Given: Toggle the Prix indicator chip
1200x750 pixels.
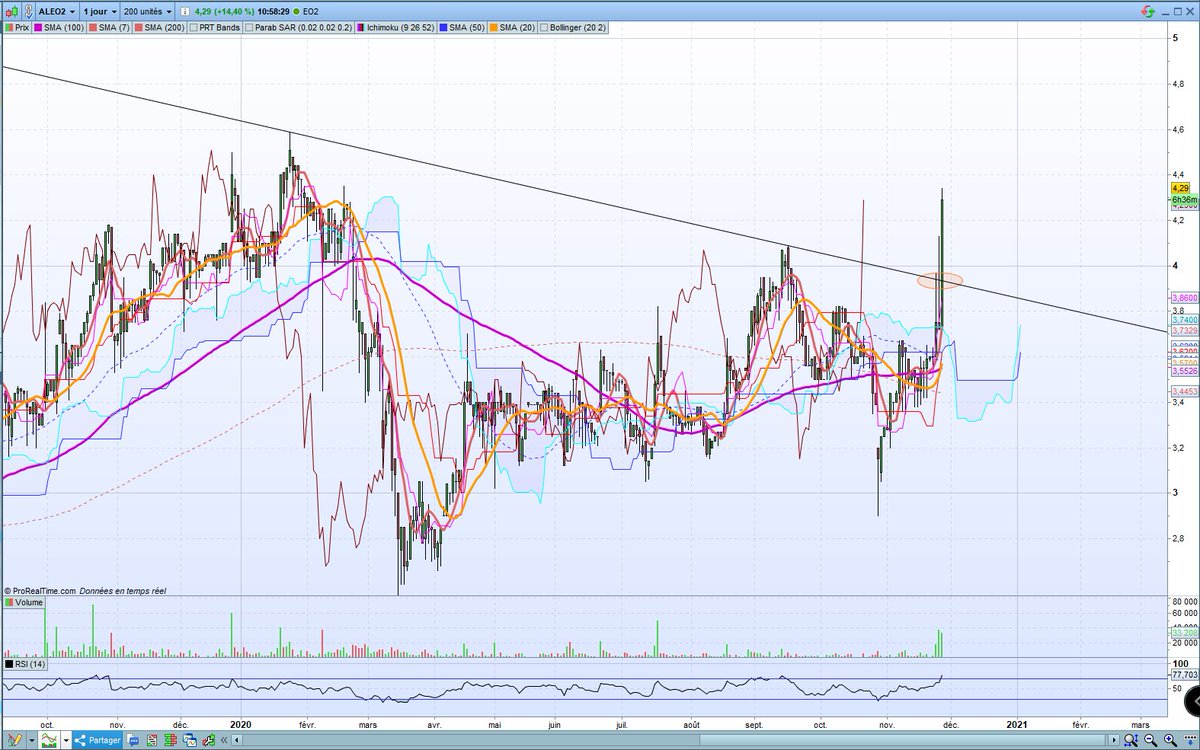Looking at the screenshot, I should [17, 28].
